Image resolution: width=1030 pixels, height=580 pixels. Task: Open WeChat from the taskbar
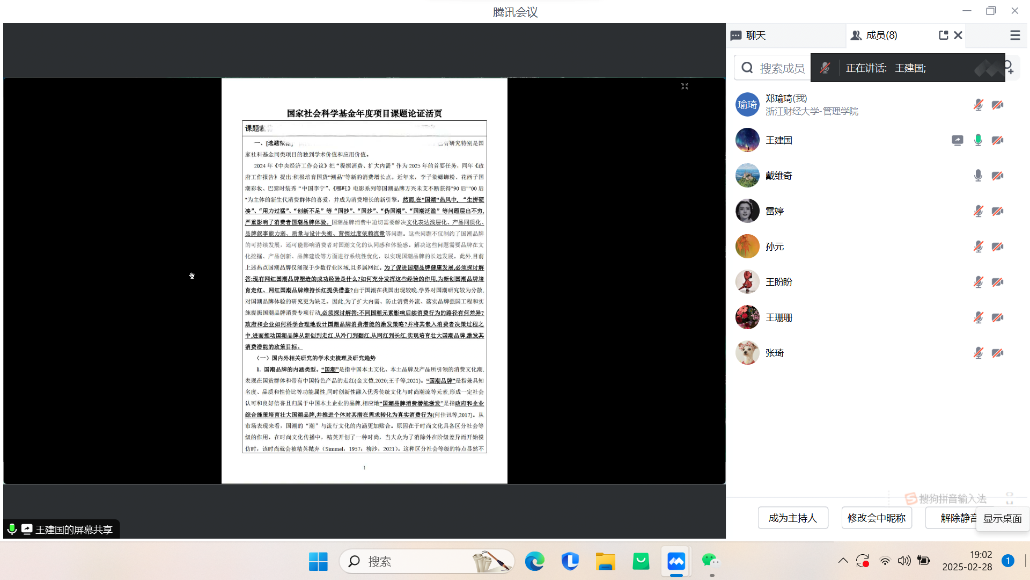click(x=710, y=561)
